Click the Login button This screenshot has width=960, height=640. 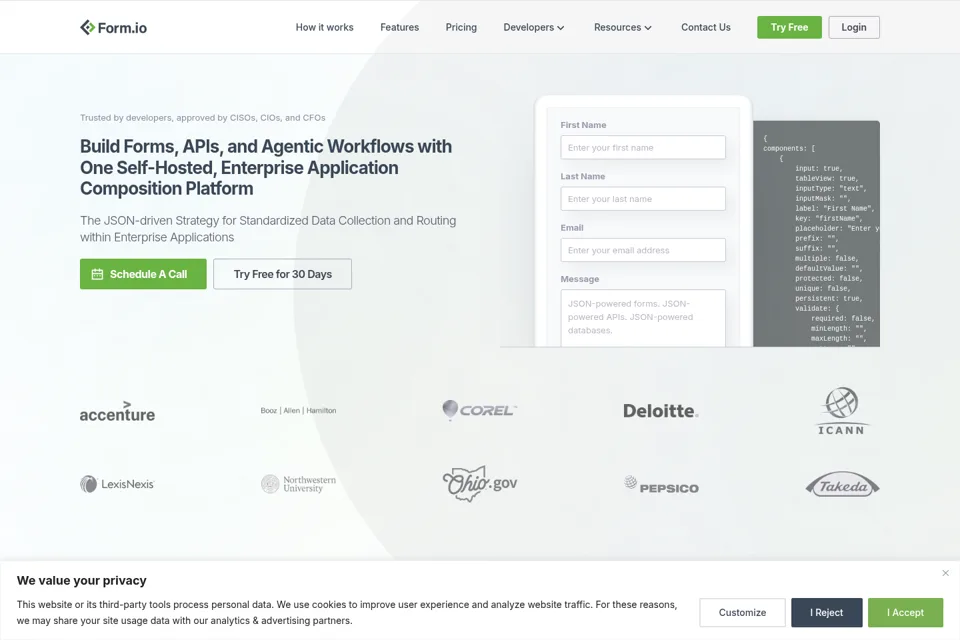coord(853,28)
